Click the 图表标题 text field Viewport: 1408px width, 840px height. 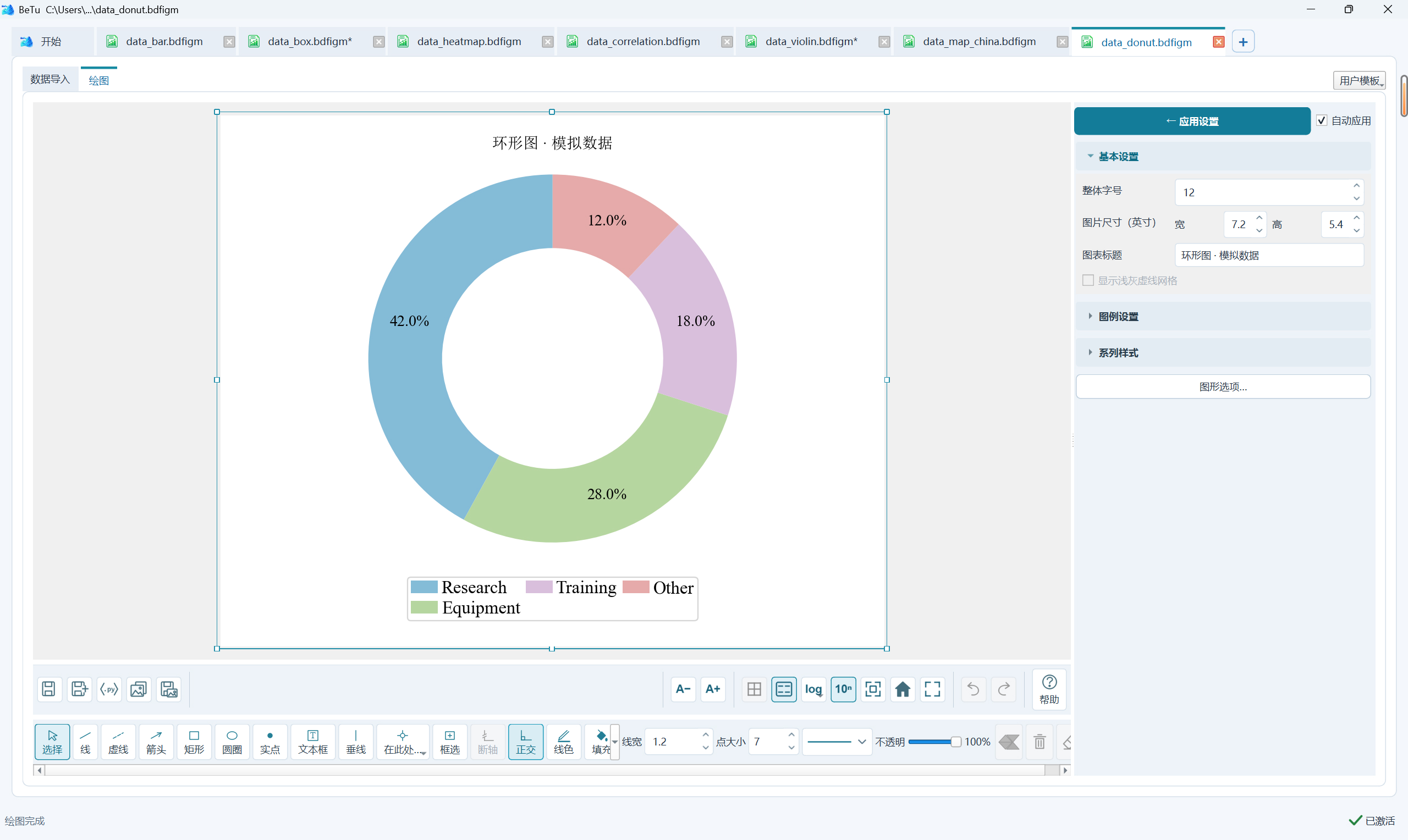1269,255
